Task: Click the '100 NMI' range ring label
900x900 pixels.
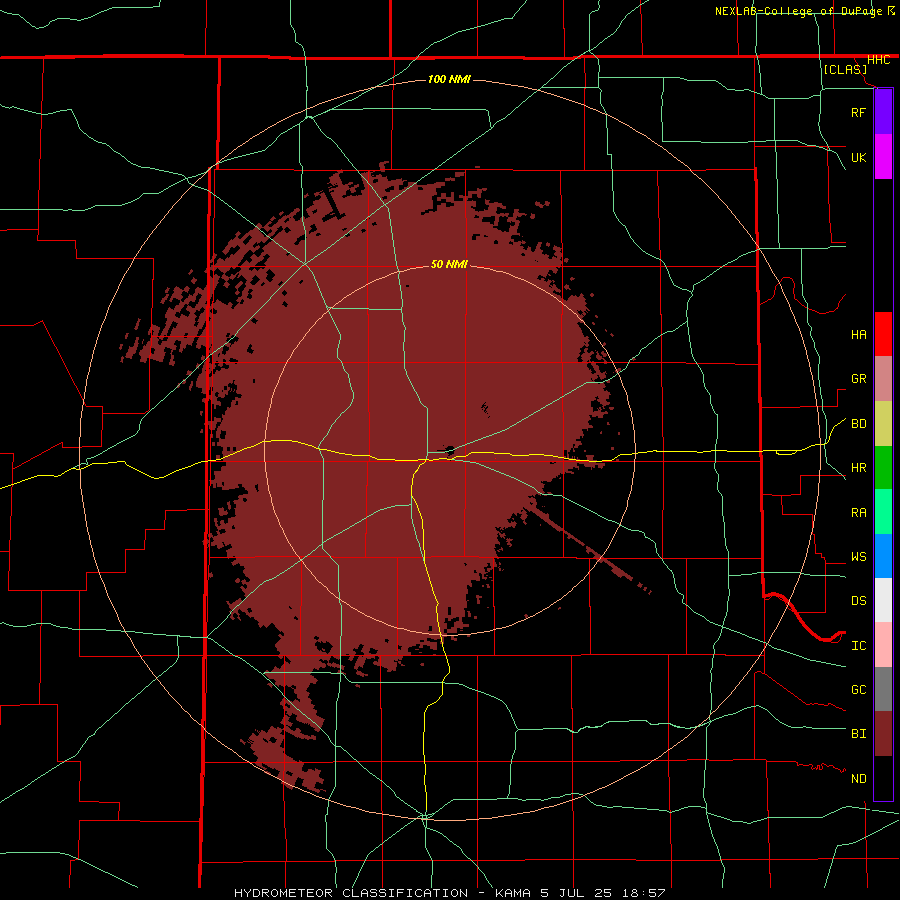Action: coord(449,79)
